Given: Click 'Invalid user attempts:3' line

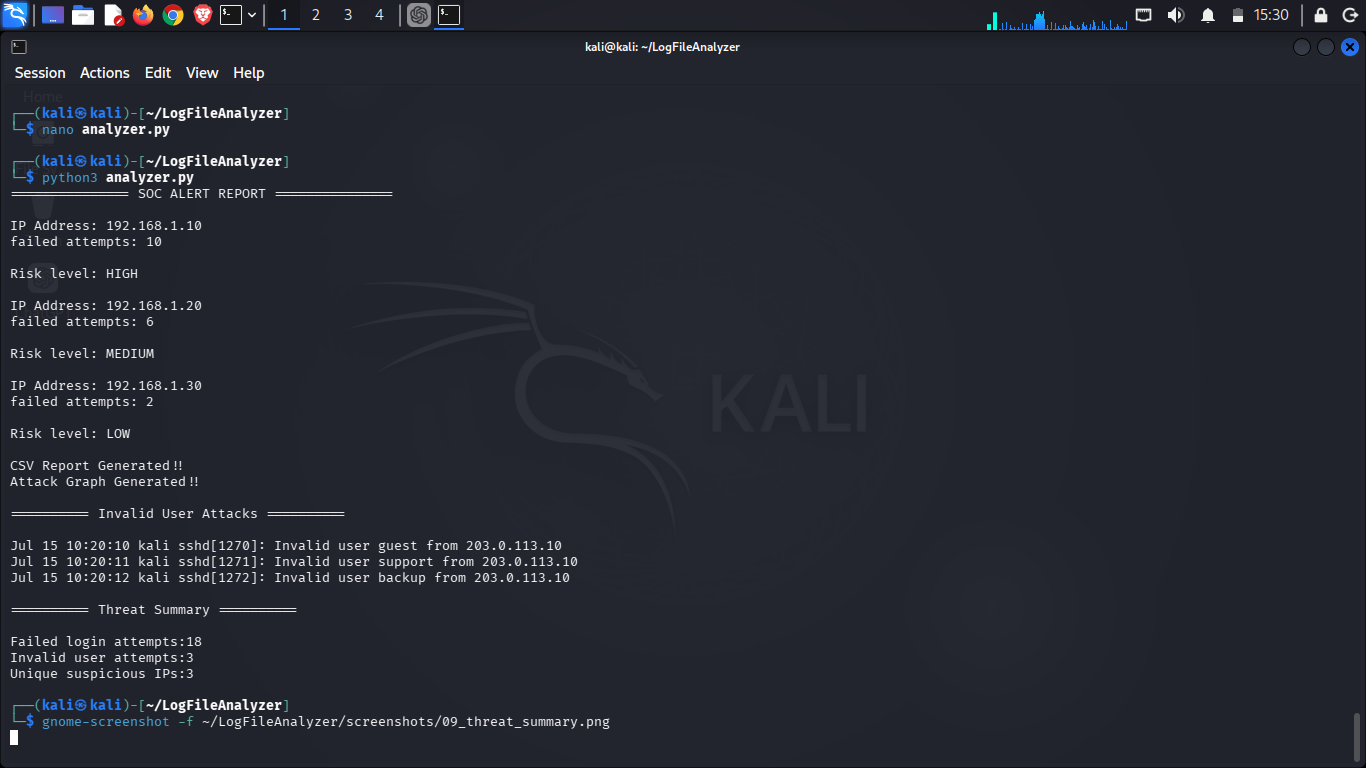Looking at the screenshot, I should point(102,658).
